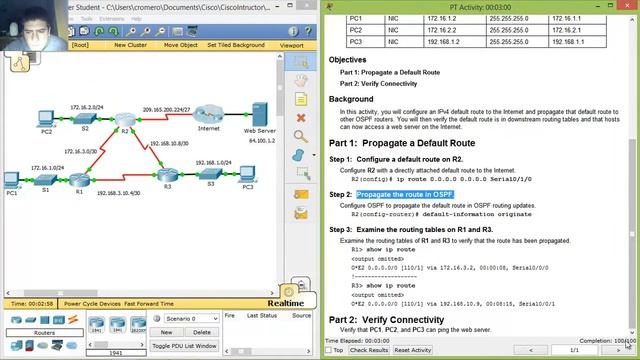The width and height of the screenshot is (640, 360).
Task: Click the question mark Help icon
Action: pyautogui.click(x=308, y=31)
